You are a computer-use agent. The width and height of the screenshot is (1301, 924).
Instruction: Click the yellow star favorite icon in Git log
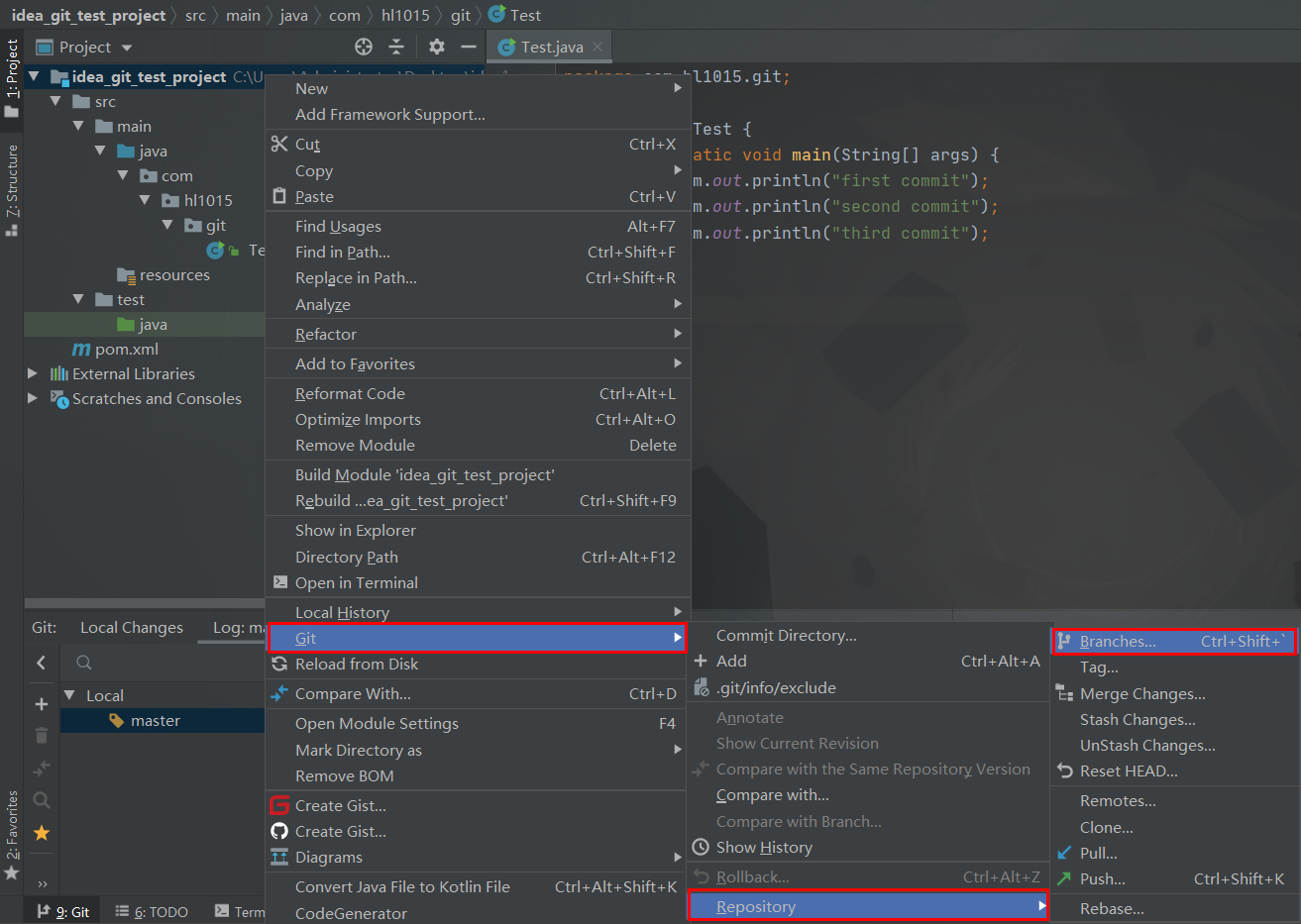[x=42, y=833]
